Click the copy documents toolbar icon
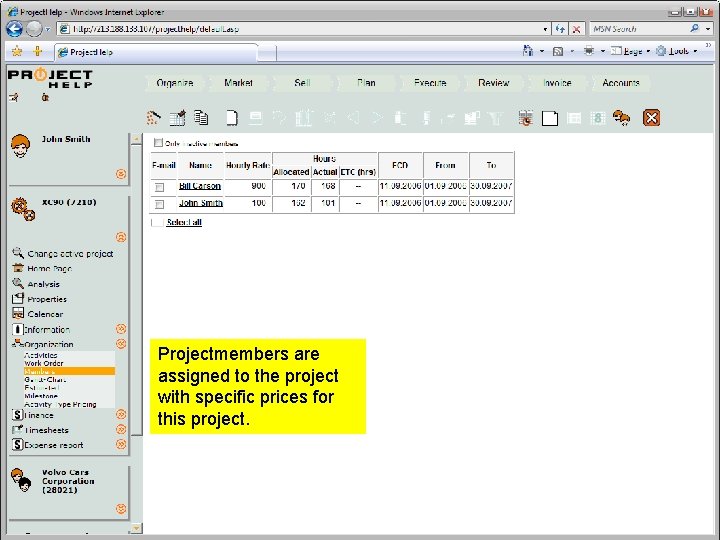 tap(201, 118)
